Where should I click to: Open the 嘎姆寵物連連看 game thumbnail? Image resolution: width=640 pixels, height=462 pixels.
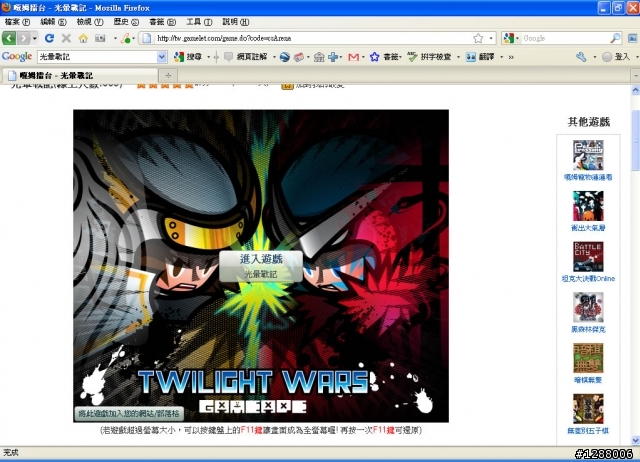point(588,155)
